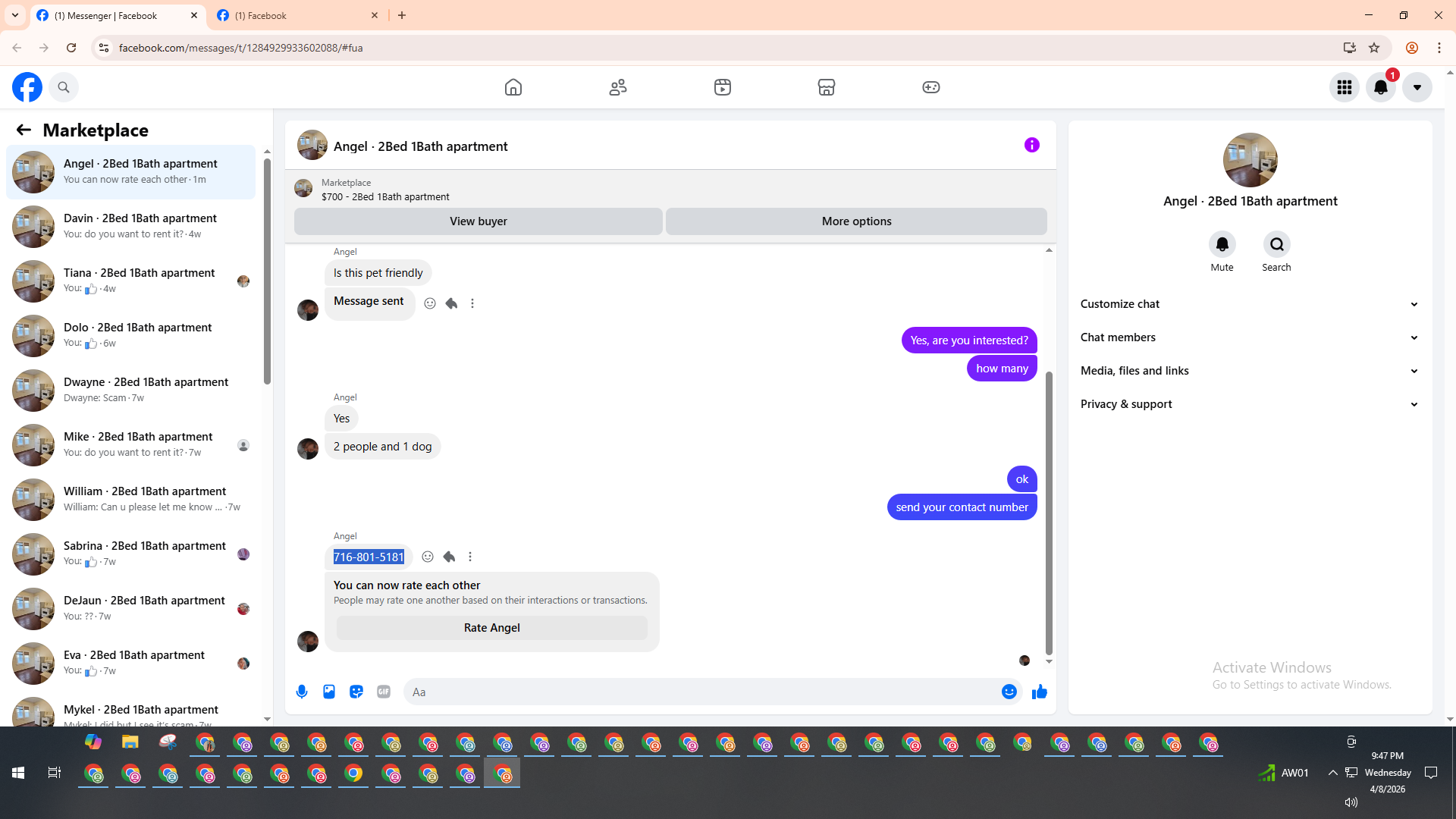1456x819 pixels.
Task: Switch to the second Facebook browser tab
Action: click(297, 15)
